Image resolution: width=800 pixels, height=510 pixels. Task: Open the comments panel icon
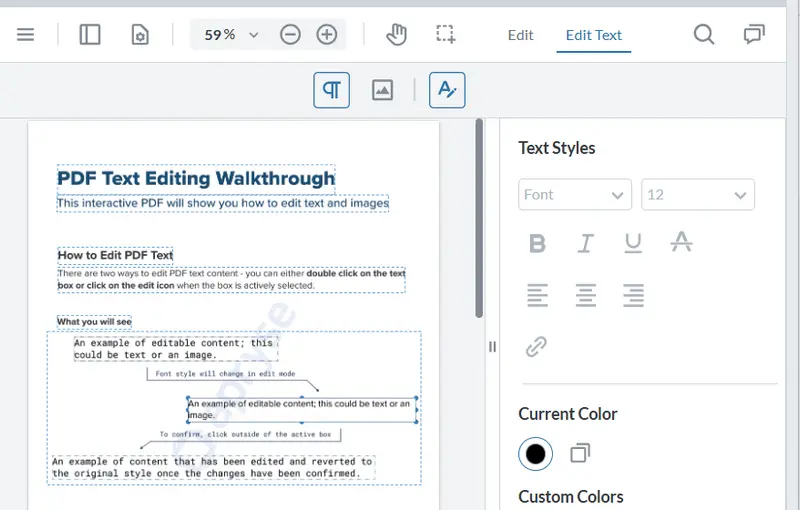[x=754, y=35]
